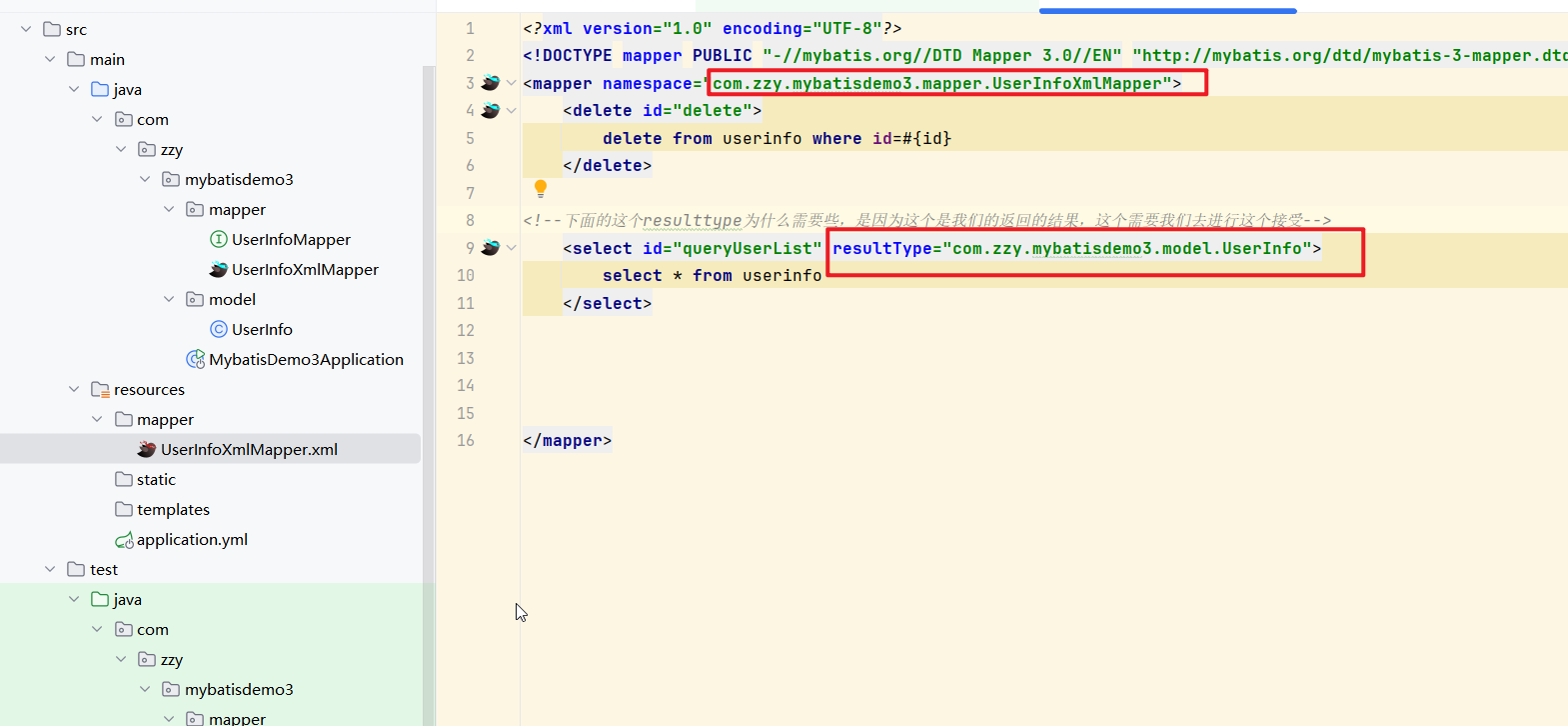Click the mybatisdemo3 package icon under main

pos(171,179)
